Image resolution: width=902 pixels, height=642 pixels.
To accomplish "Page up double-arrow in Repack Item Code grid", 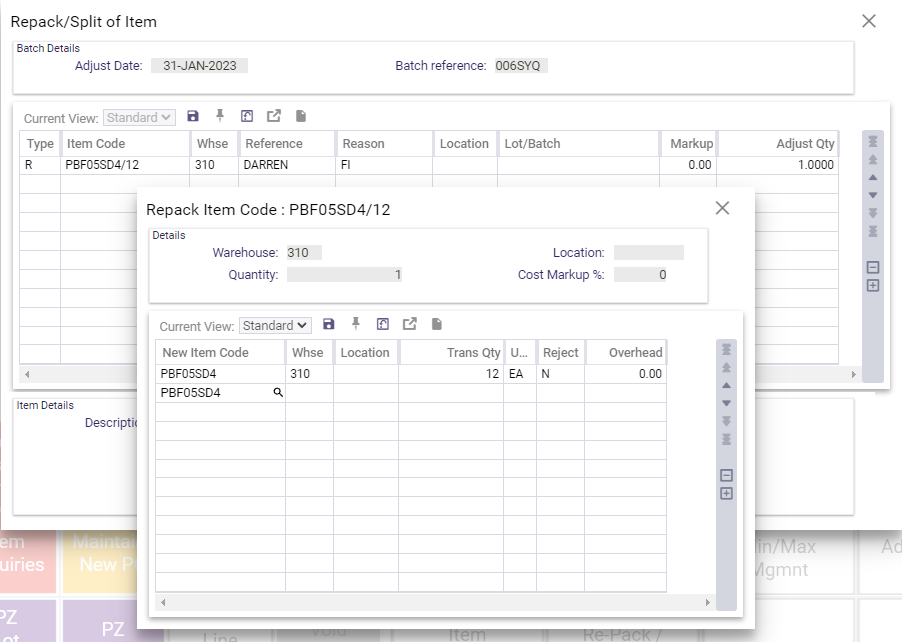I will (727, 367).
